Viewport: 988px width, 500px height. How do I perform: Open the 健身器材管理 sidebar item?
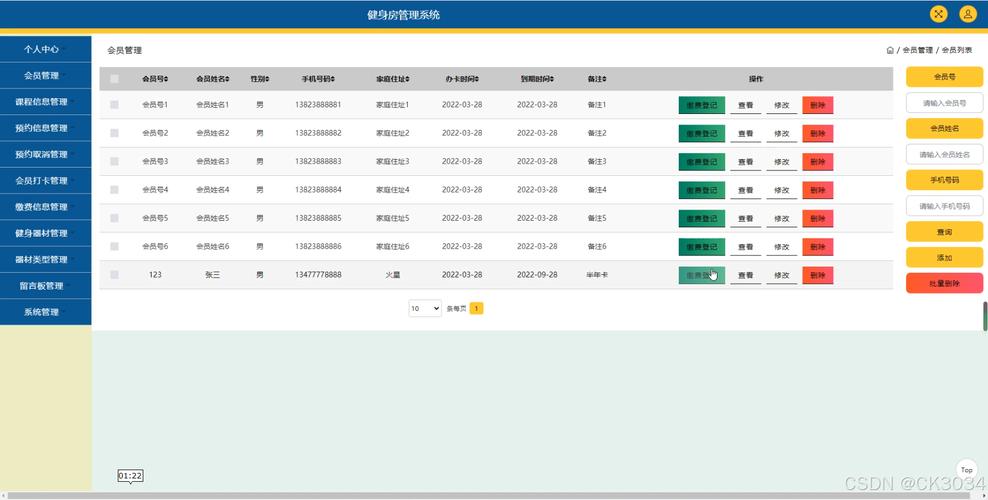pos(45,233)
